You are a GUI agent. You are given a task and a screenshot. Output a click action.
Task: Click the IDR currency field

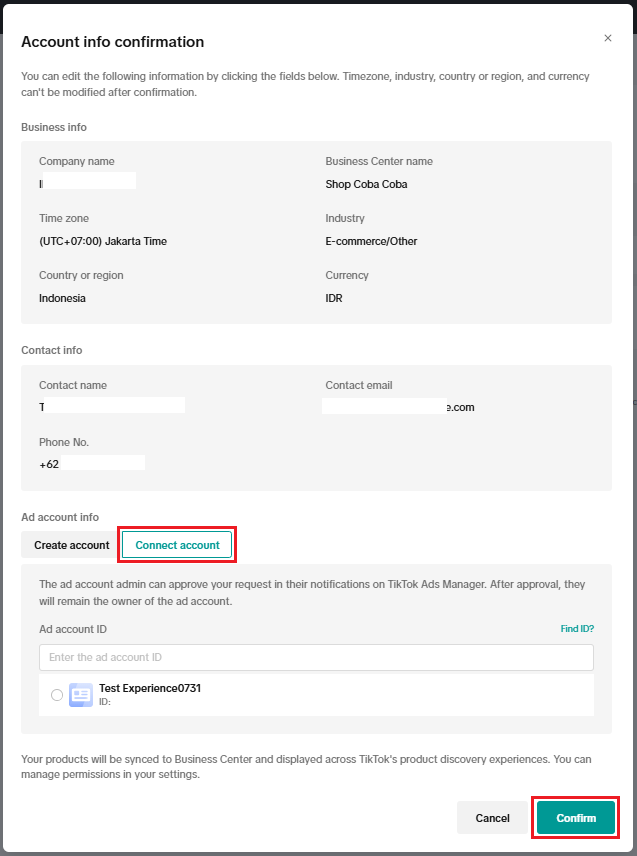point(334,298)
